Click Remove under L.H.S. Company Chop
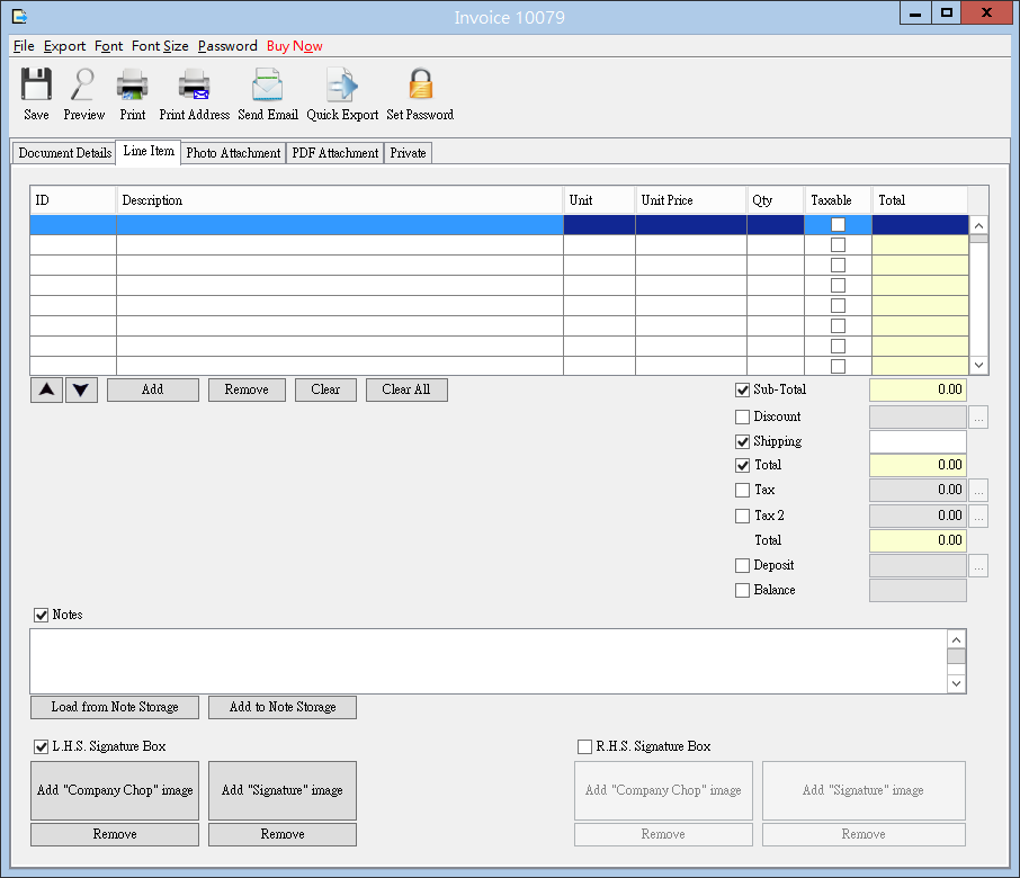The width and height of the screenshot is (1020, 878). [x=114, y=835]
